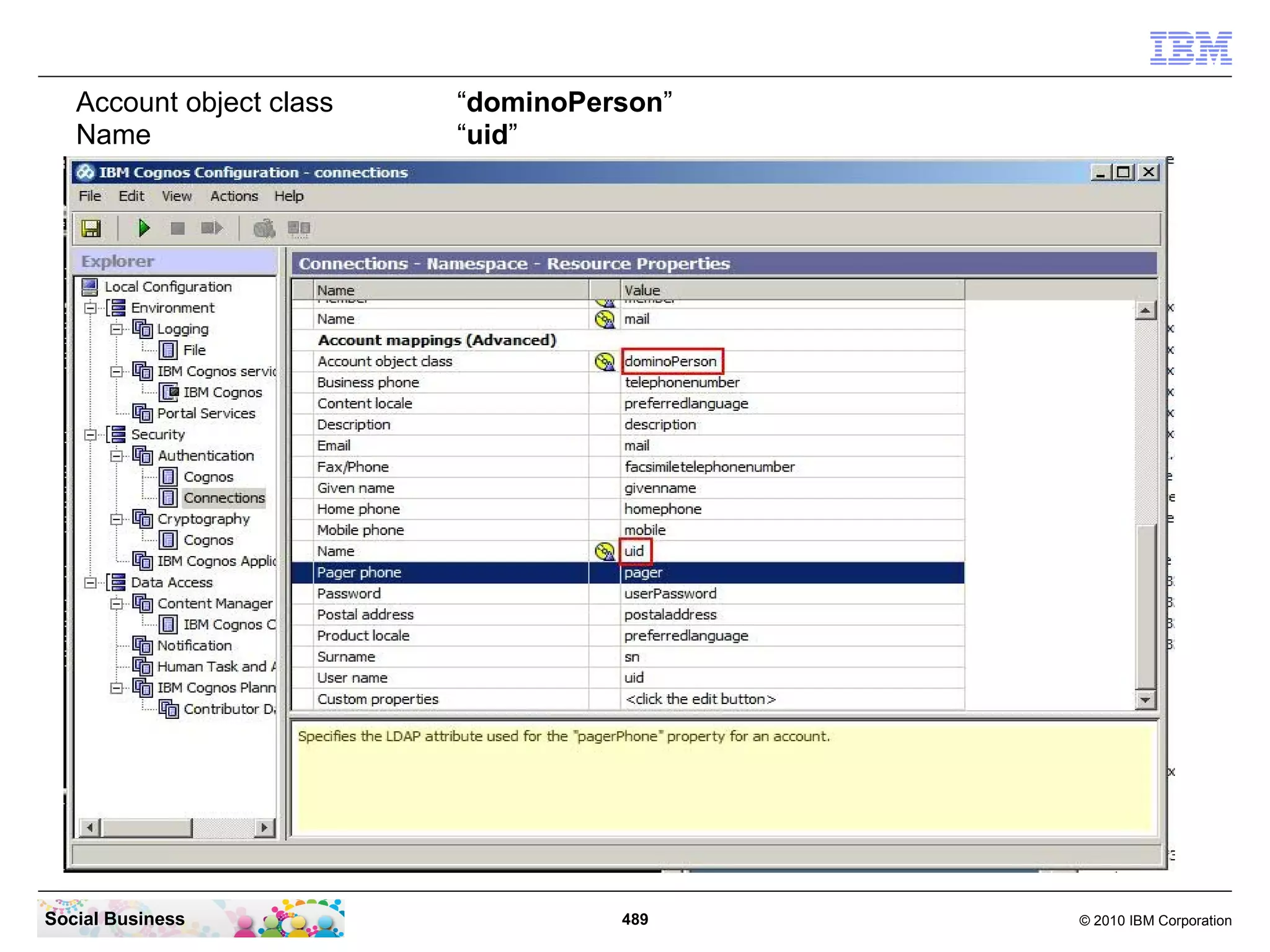Collapse the Authentication tree node
1270x952 pixels.
117,456
